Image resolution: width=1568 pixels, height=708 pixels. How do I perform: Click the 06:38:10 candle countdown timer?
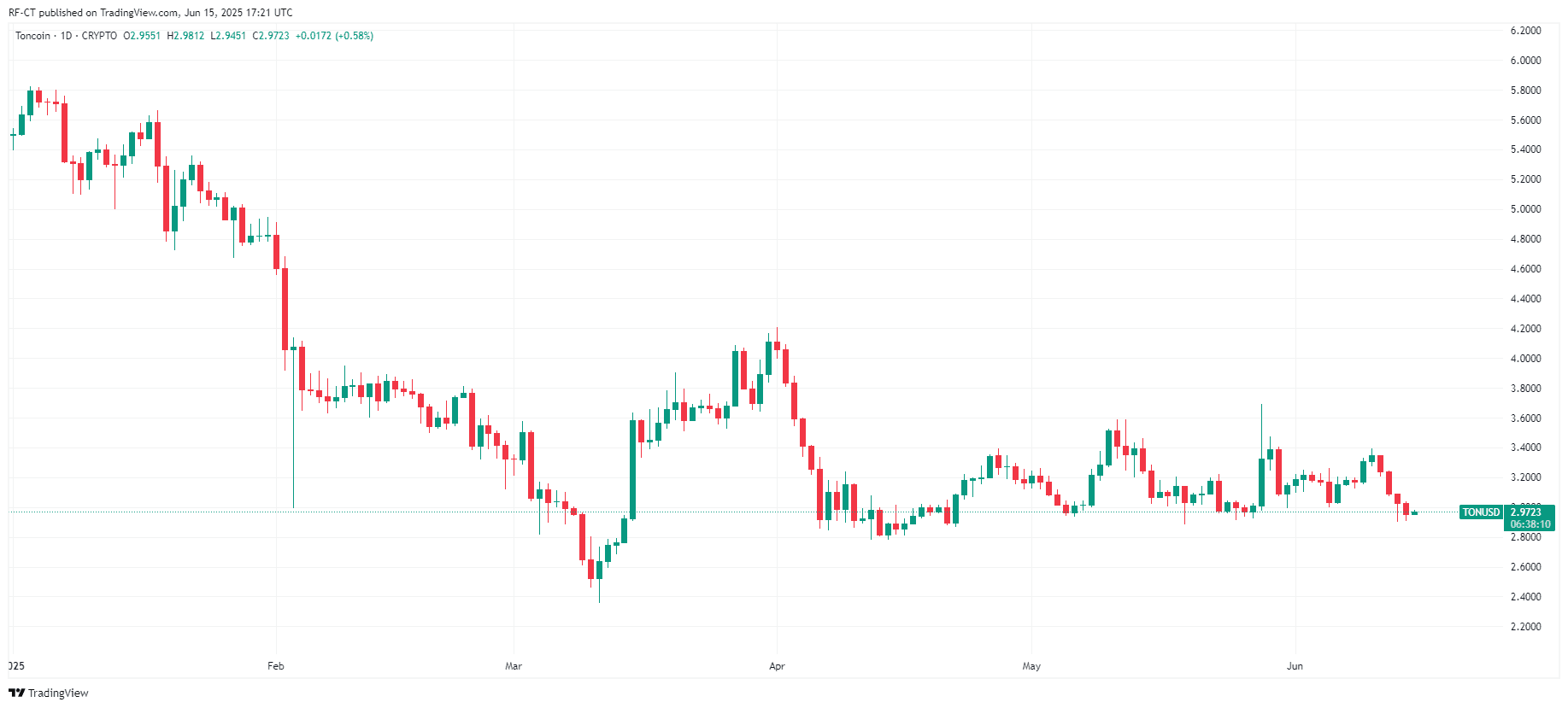pos(1530,524)
